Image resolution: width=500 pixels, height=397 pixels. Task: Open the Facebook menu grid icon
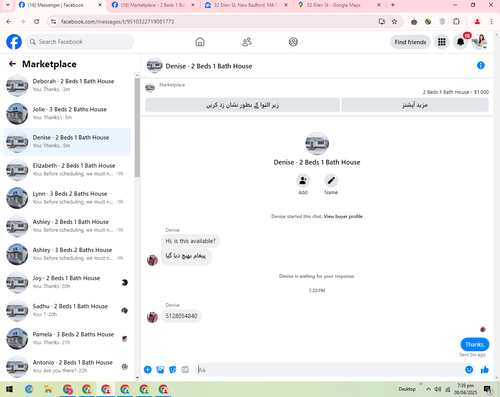442,42
